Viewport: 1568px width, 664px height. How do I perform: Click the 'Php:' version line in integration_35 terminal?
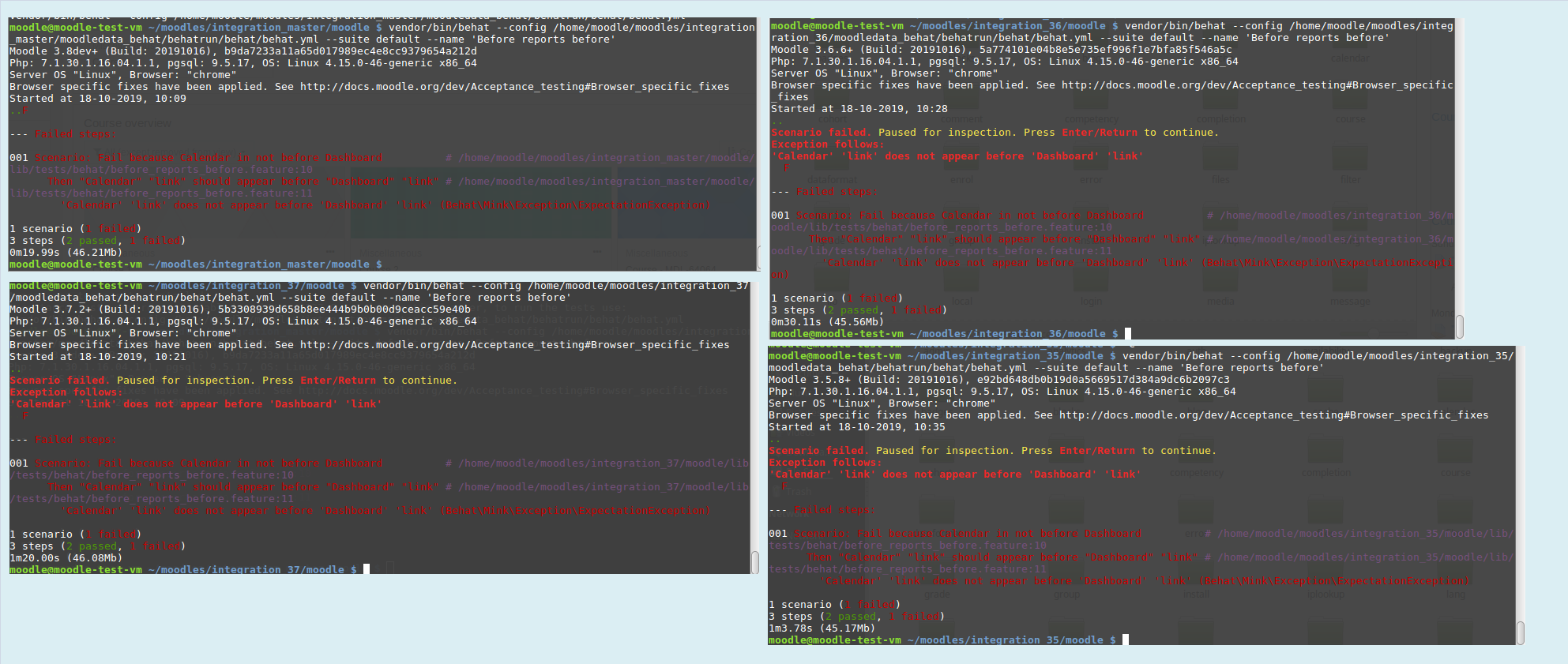pyautogui.click(x=1002, y=392)
